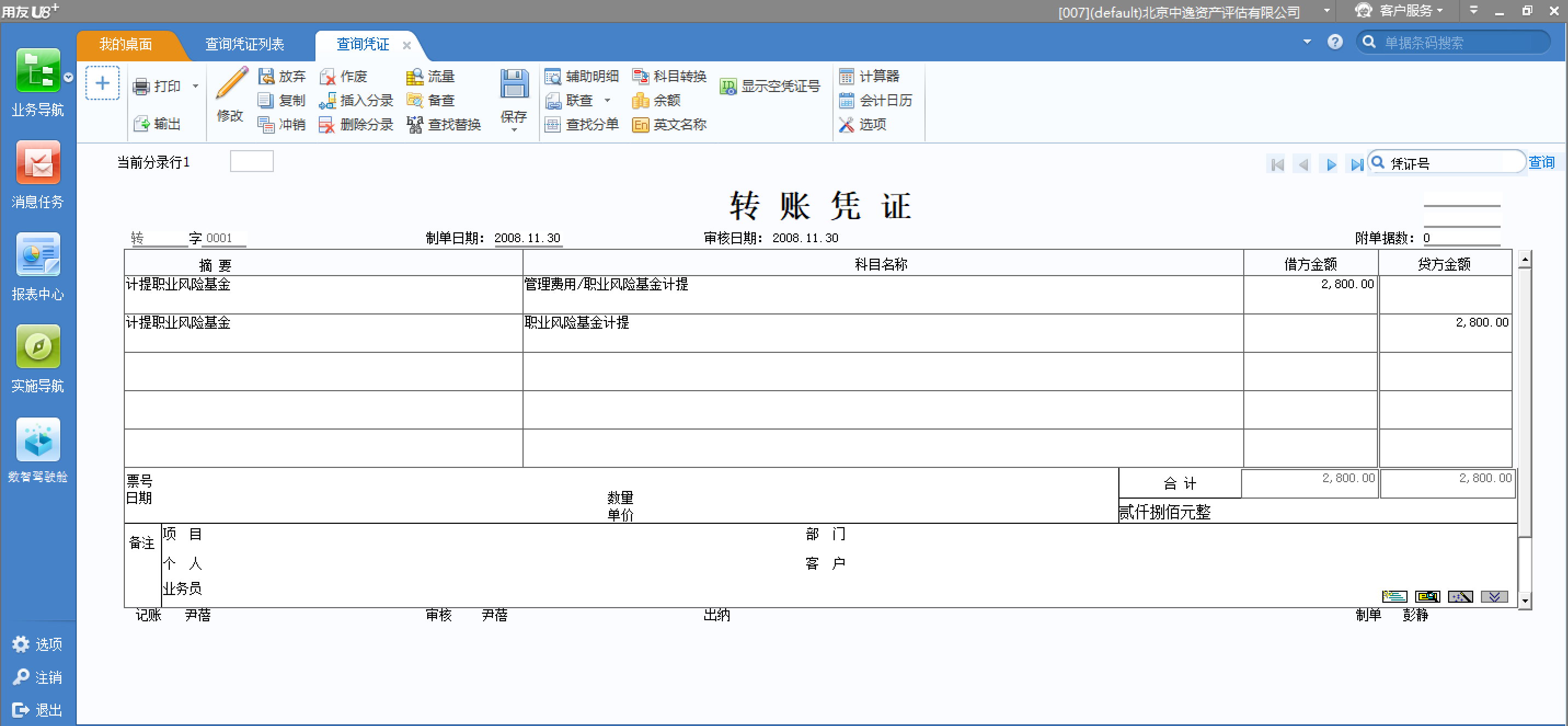1568x726 pixels.
Task: Click the 查找替换 find and replace icon
Action: pos(415,125)
